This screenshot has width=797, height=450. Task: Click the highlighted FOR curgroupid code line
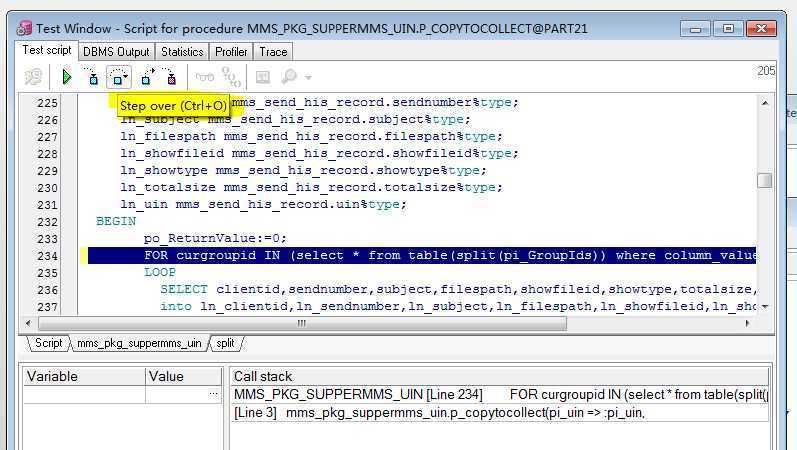click(422, 256)
